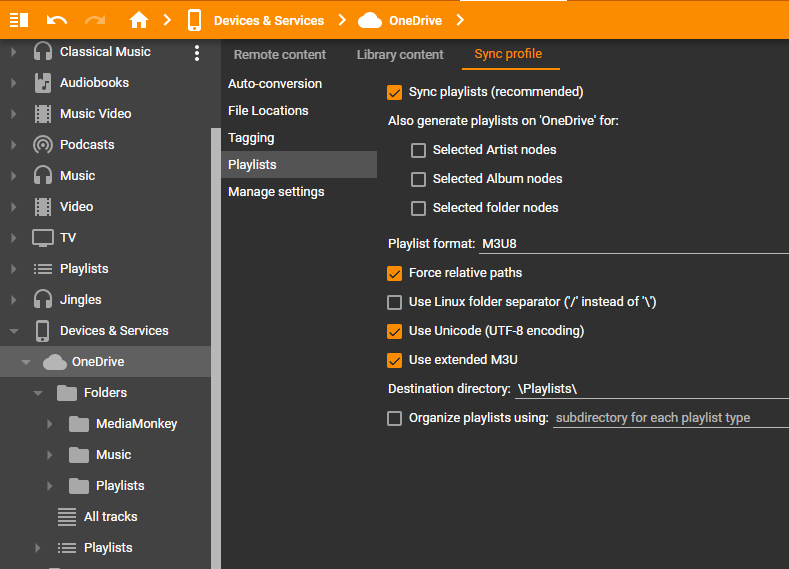
Task: Open three-dot menu beside Classical Music
Action: pyautogui.click(x=197, y=53)
